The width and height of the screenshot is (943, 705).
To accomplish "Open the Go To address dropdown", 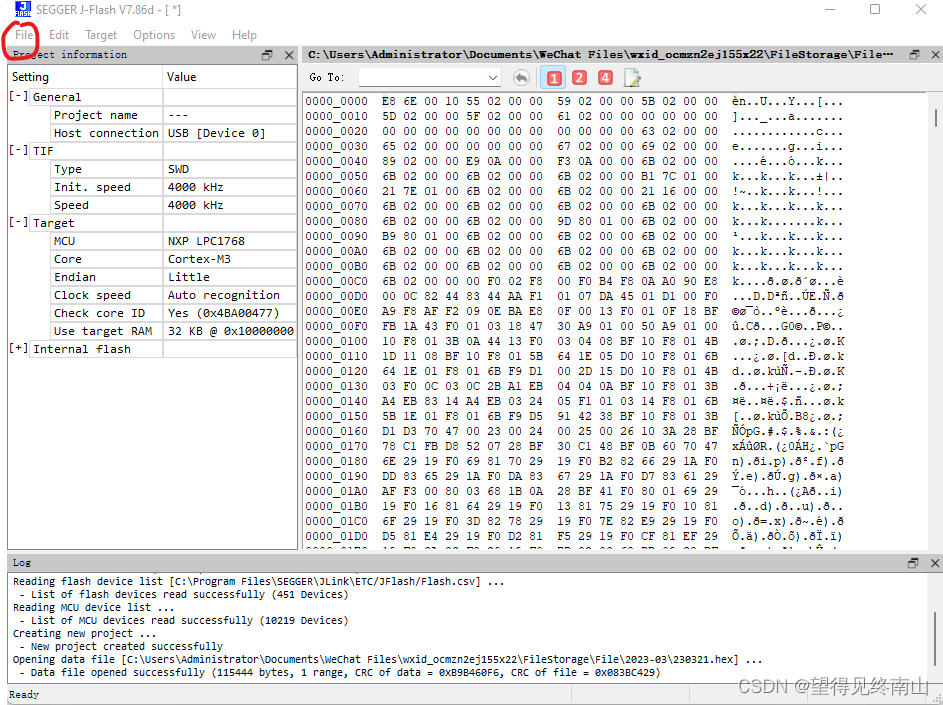I will coord(493,78).
